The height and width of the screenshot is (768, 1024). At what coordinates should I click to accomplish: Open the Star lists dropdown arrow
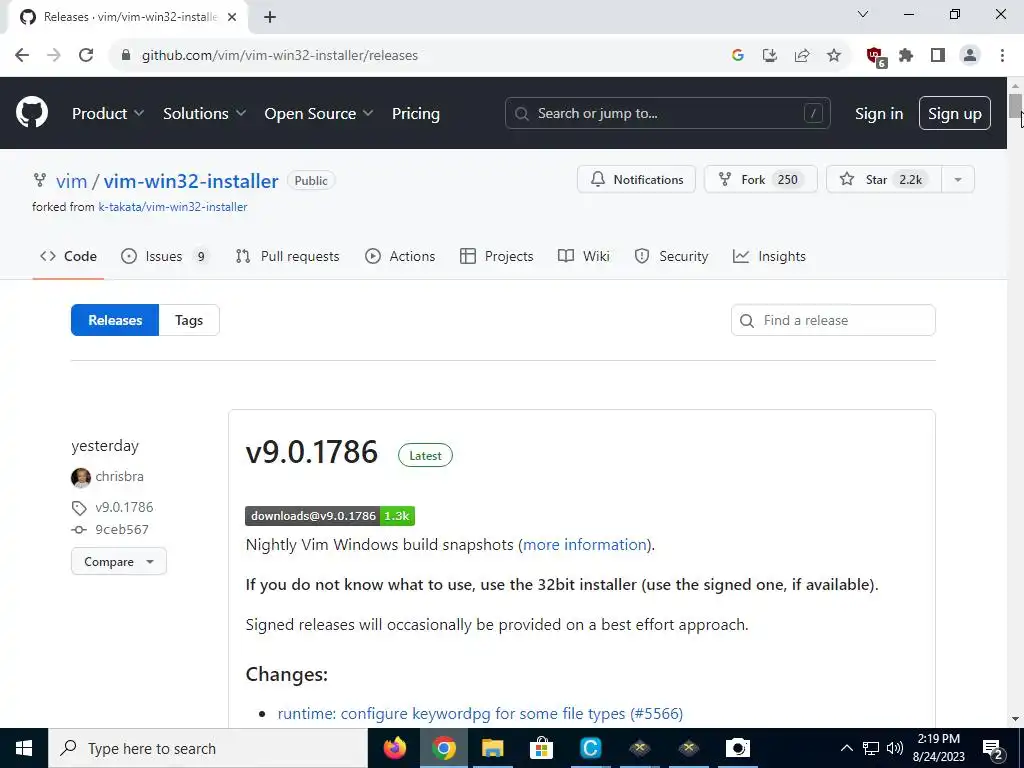coord(958,180)
